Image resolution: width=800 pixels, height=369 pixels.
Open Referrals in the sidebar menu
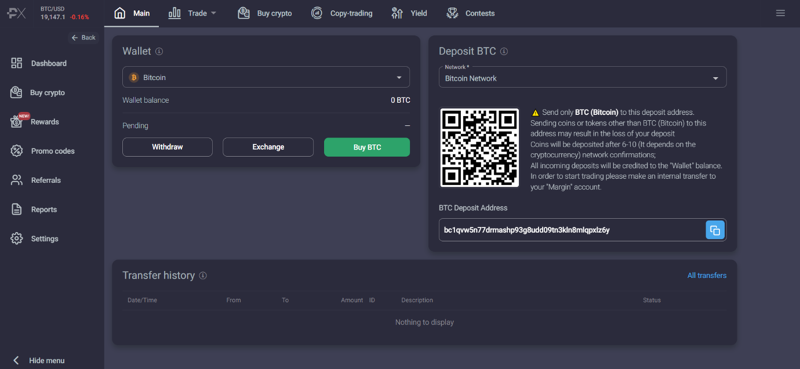coord(46,180)
